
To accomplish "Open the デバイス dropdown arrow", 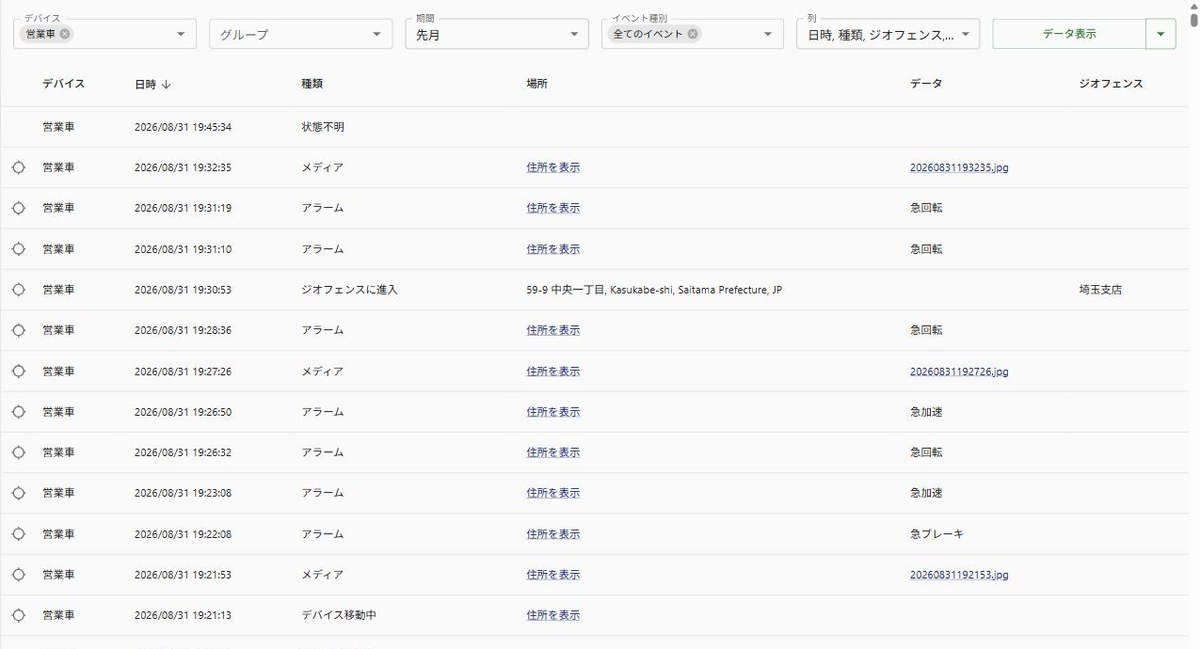I will coord(181,34).
